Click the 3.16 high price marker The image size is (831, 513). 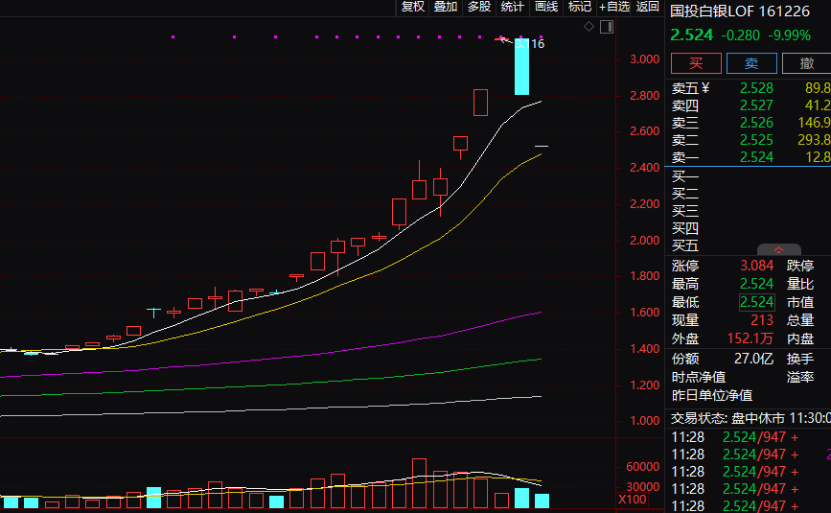[x=531, y=44]
